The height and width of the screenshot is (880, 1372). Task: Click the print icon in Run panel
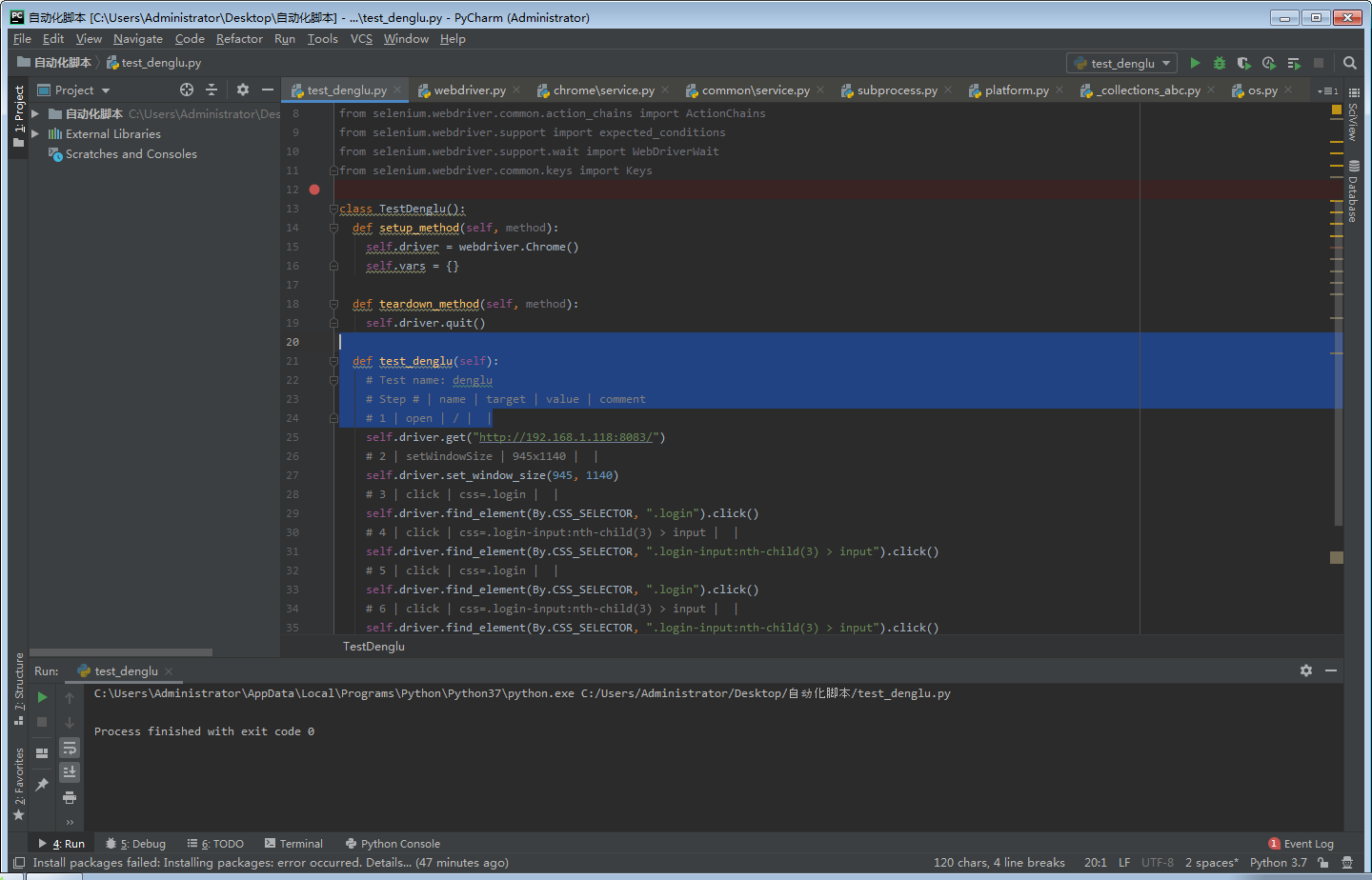(x=70, y=797)
